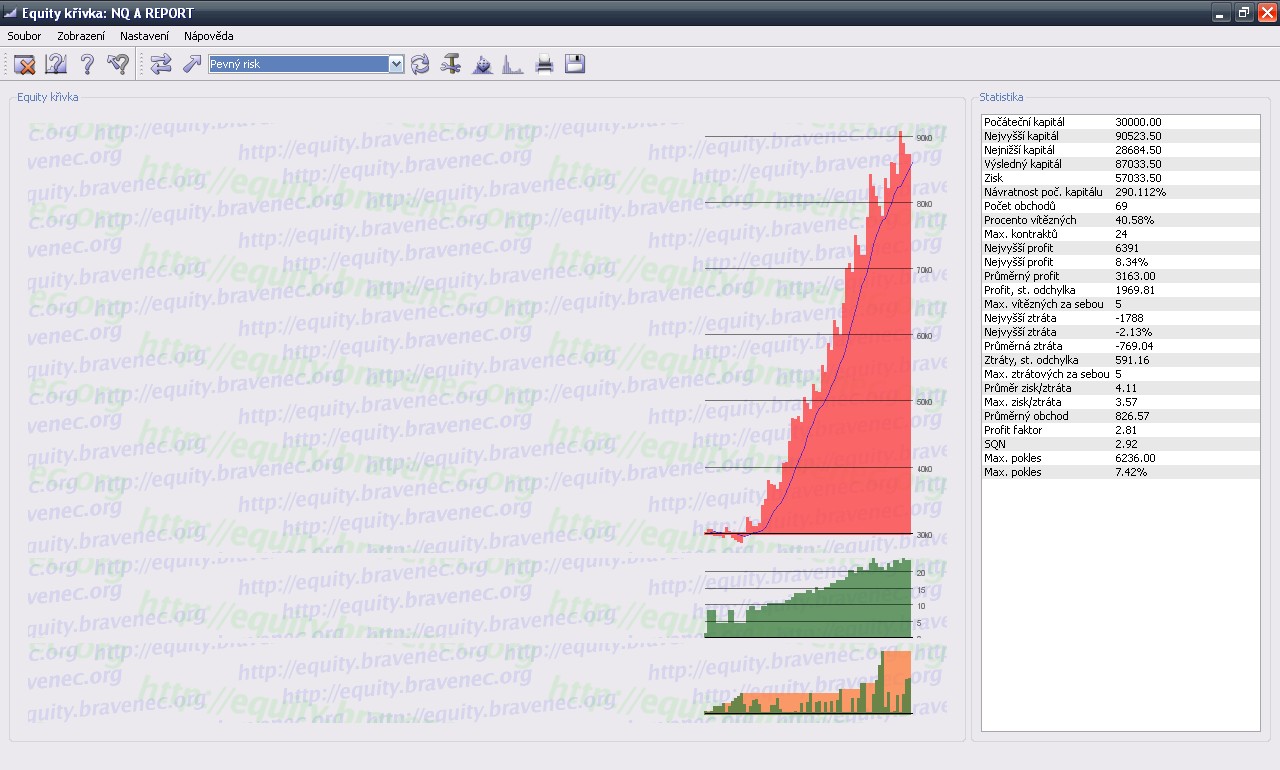Viewport: 1280px width, 770px height.
Task: Open settings via the hammer and wrench icon
Action: coord(451,64)
